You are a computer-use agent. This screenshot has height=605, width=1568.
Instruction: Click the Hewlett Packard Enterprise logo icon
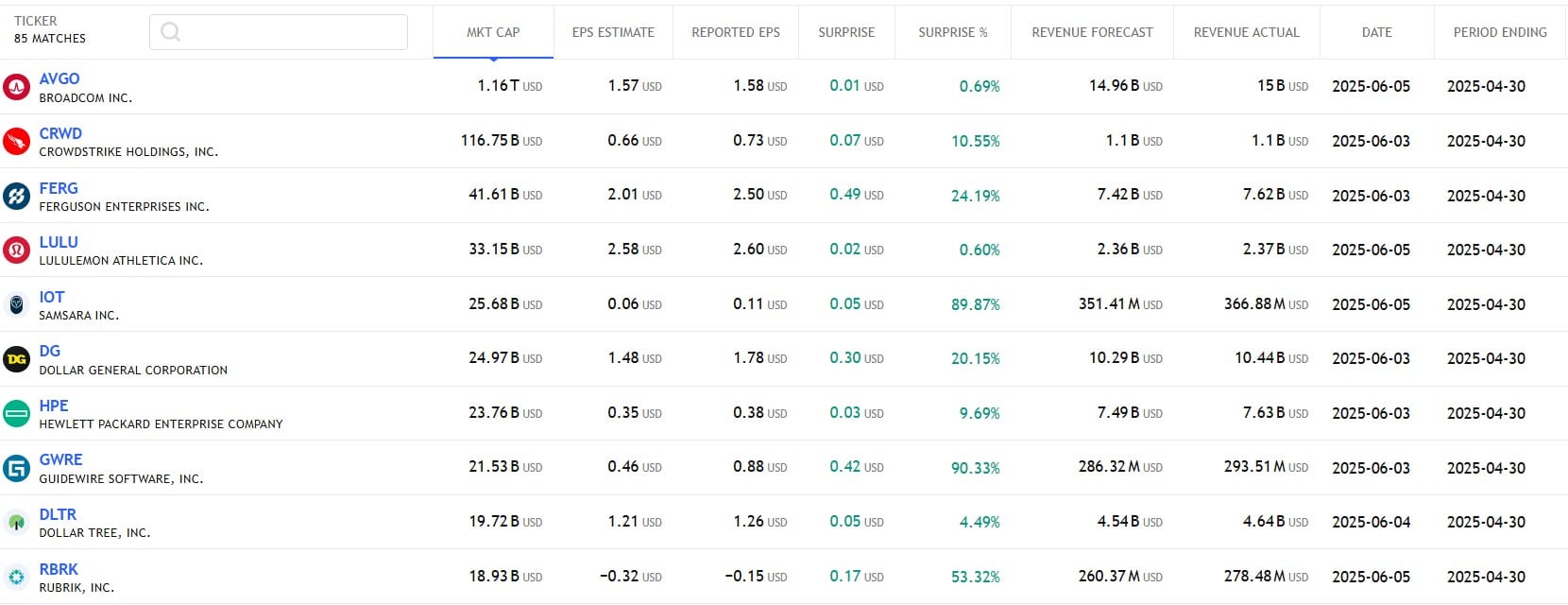click(16, 413)
